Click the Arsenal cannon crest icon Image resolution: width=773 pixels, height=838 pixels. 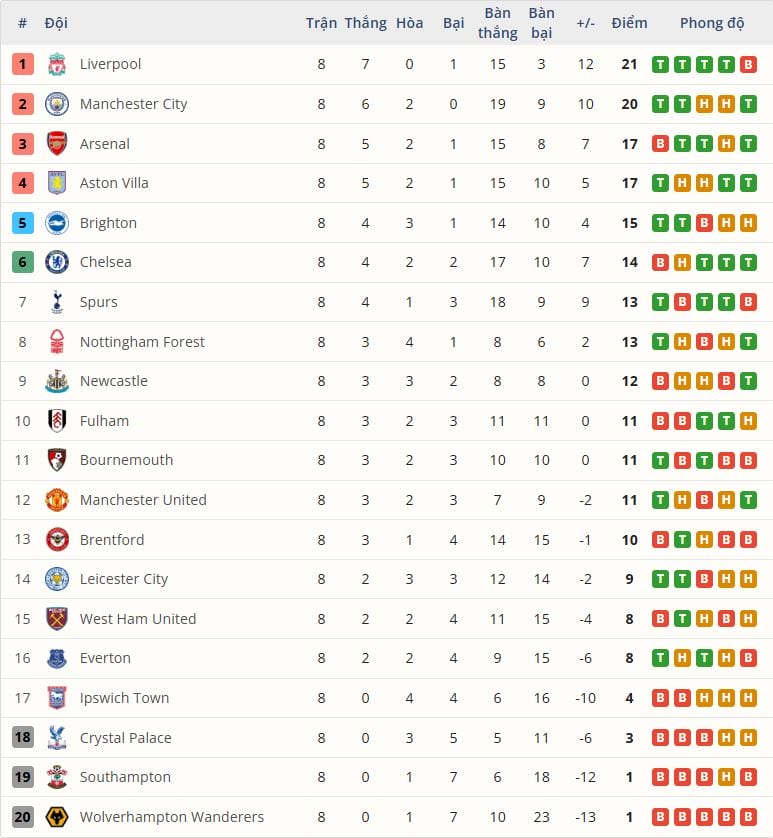[57, 144]
